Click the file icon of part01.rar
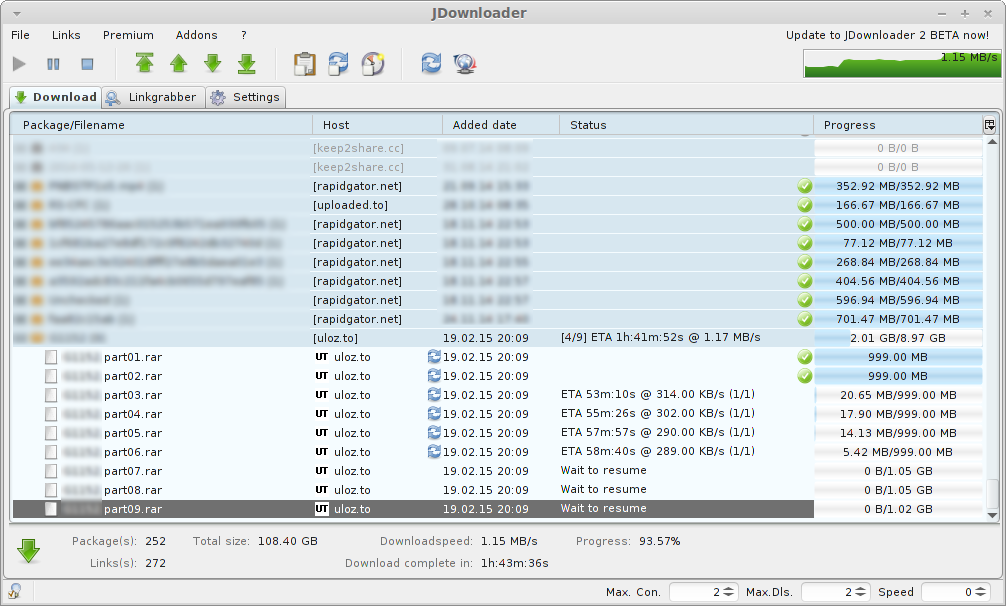The height and width of the screenshot is (606, 1006). 51,357
